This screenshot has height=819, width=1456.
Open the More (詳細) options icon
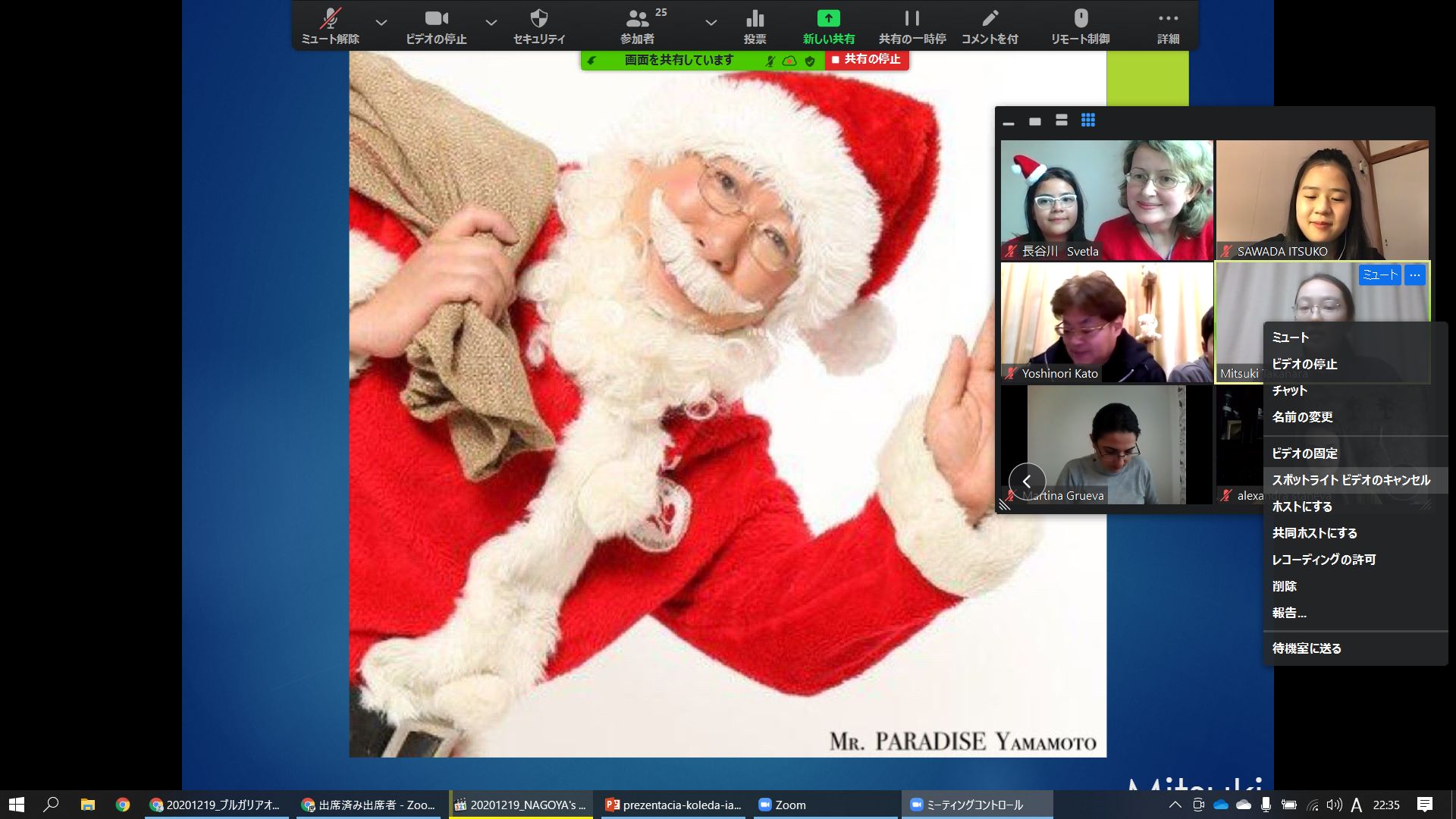click(1168, 19)
